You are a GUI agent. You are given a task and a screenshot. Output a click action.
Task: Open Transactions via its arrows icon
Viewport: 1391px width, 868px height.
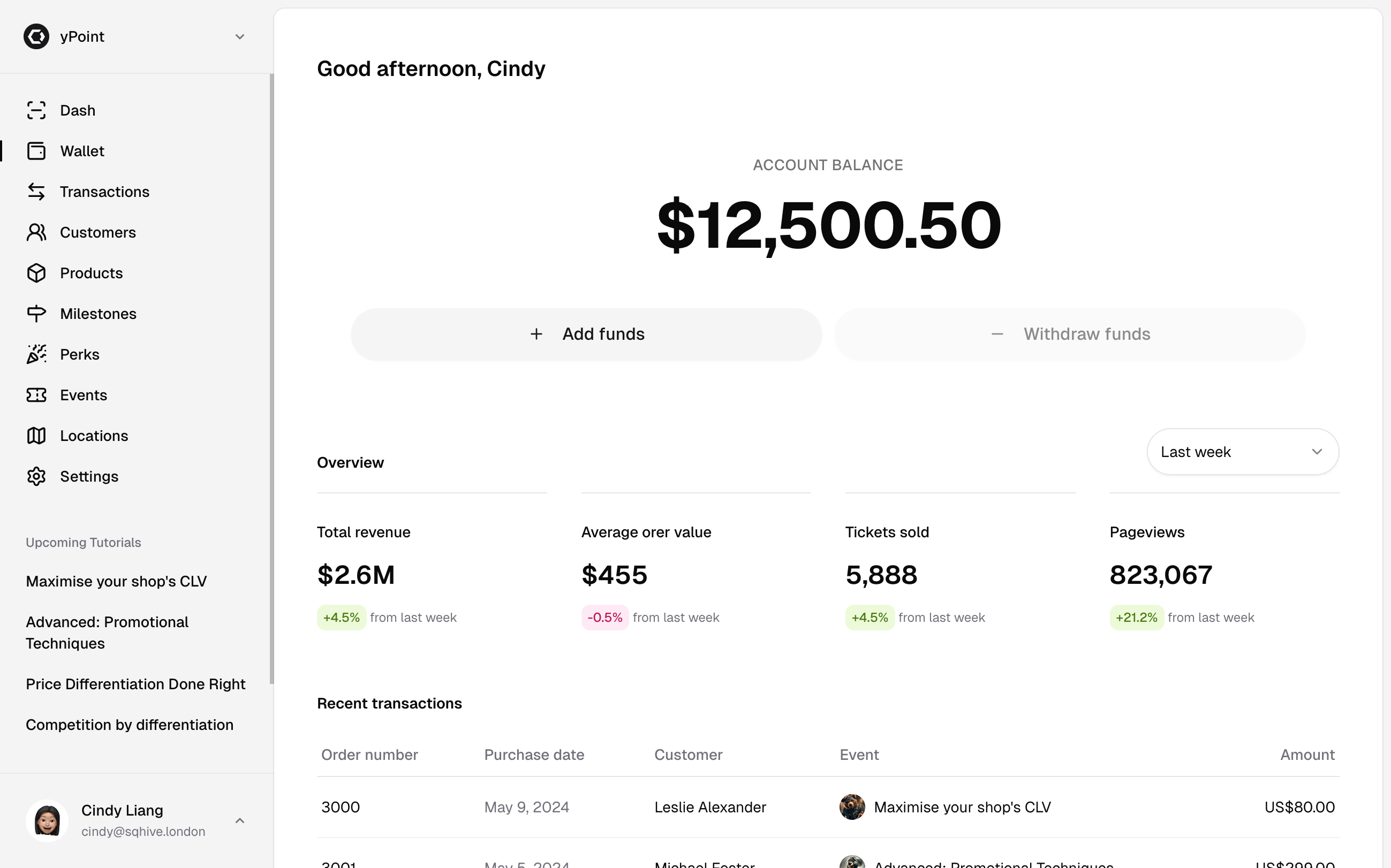click(x=36, y=192)
